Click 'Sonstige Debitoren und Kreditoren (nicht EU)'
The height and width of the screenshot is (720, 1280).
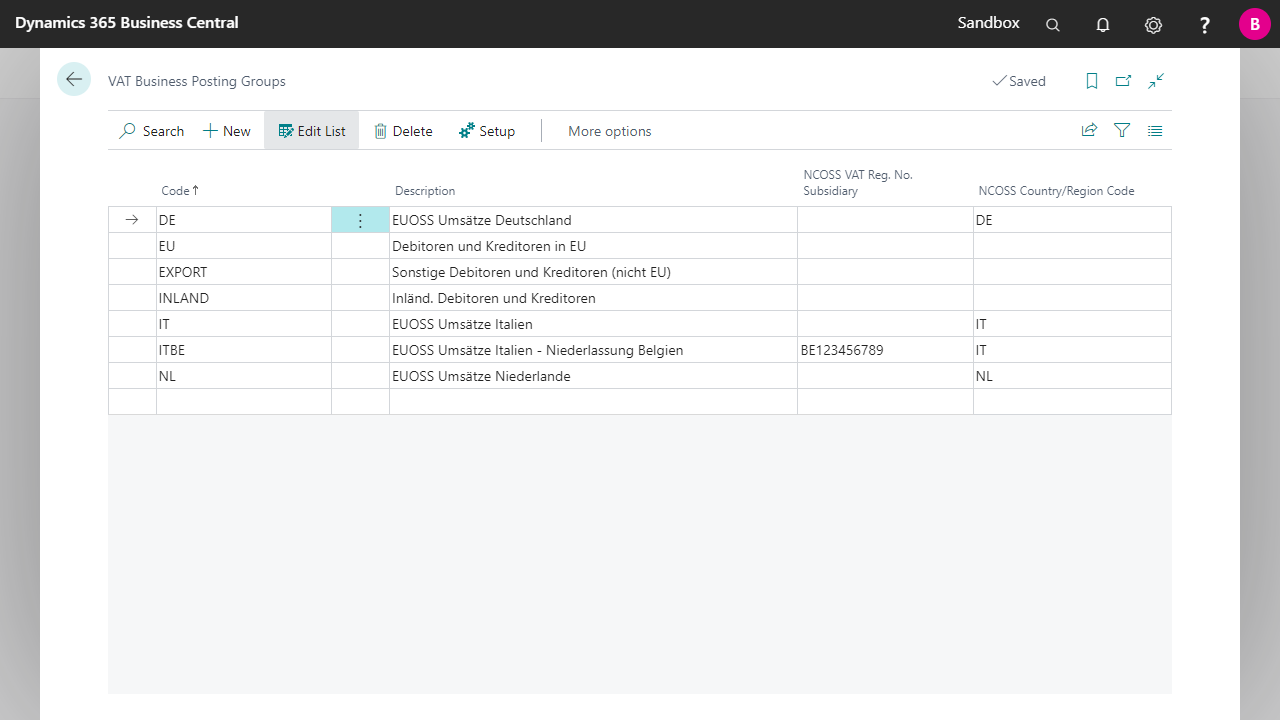(531, 272)
